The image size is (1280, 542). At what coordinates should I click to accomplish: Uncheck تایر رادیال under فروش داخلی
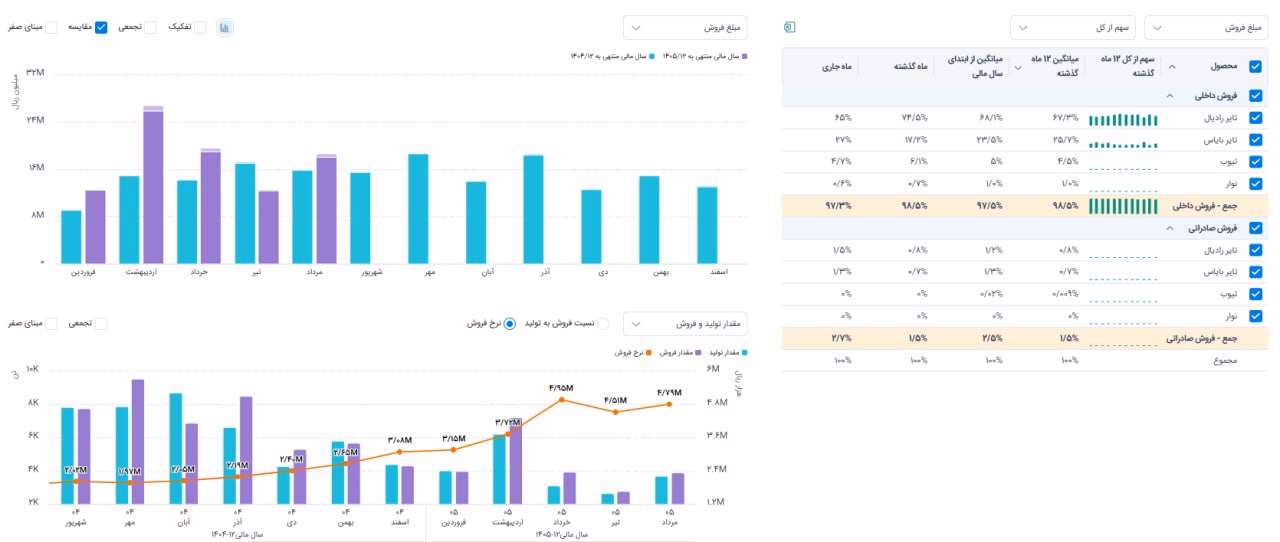coord(1256,119)
